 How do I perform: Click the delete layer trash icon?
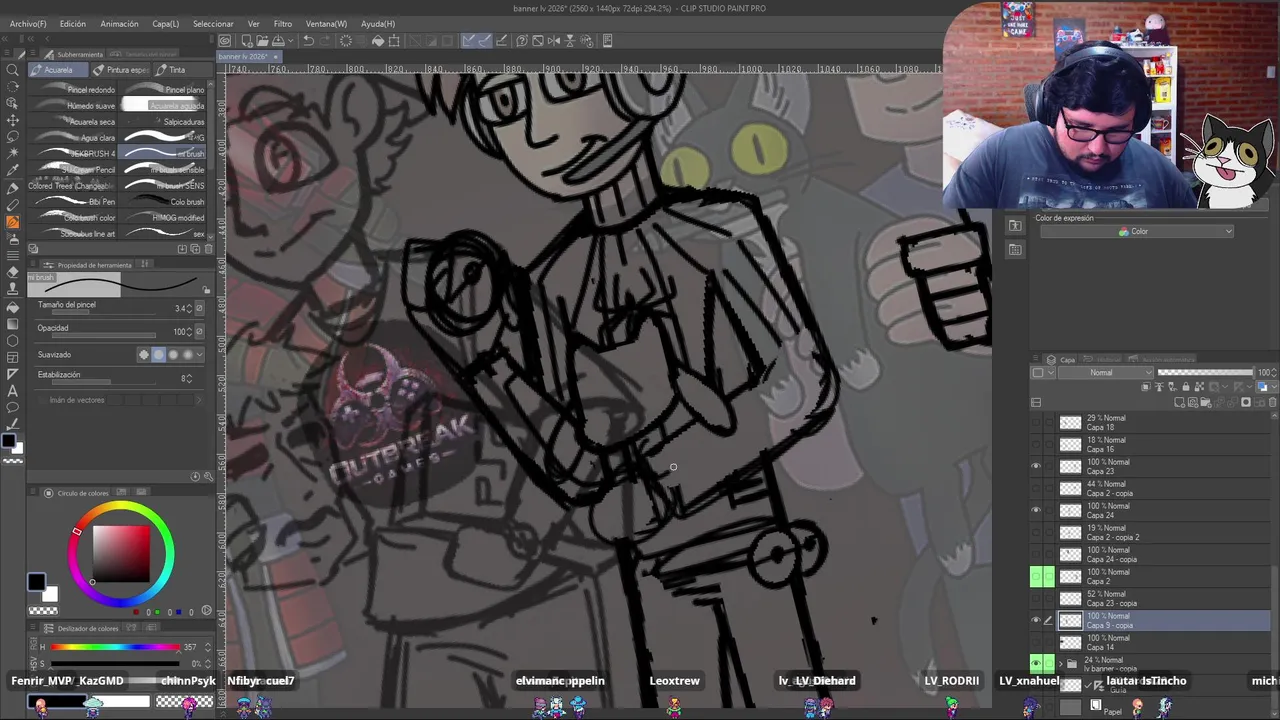pyautogui.click(x=1272, y=402)
